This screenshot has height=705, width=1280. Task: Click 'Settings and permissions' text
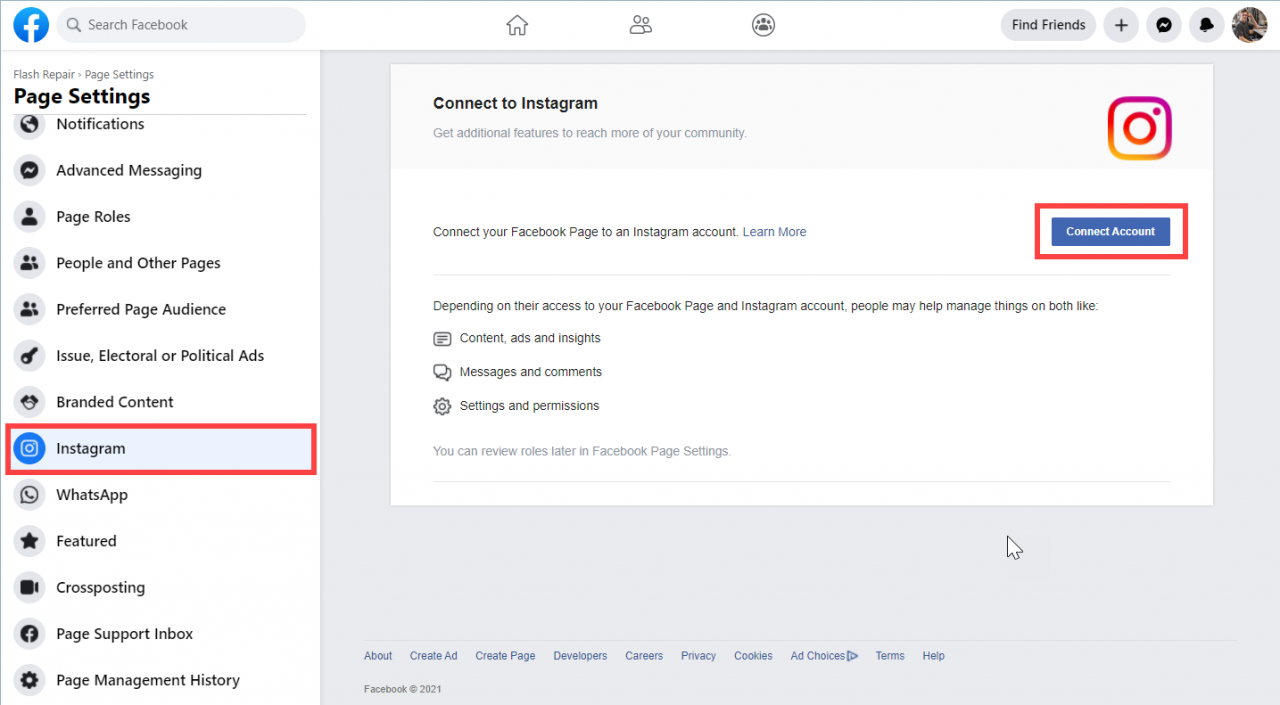click(x=530, y=406)
